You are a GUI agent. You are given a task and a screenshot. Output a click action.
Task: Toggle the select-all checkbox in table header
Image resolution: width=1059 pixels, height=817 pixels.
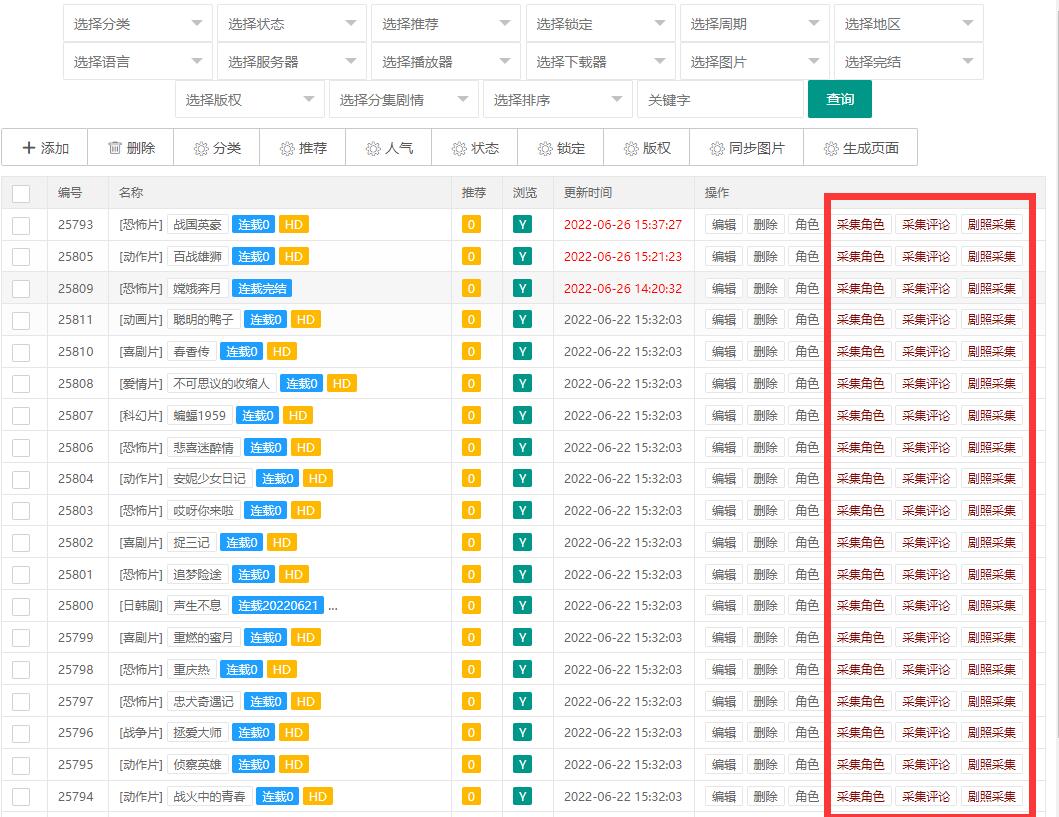pos(21,194)
